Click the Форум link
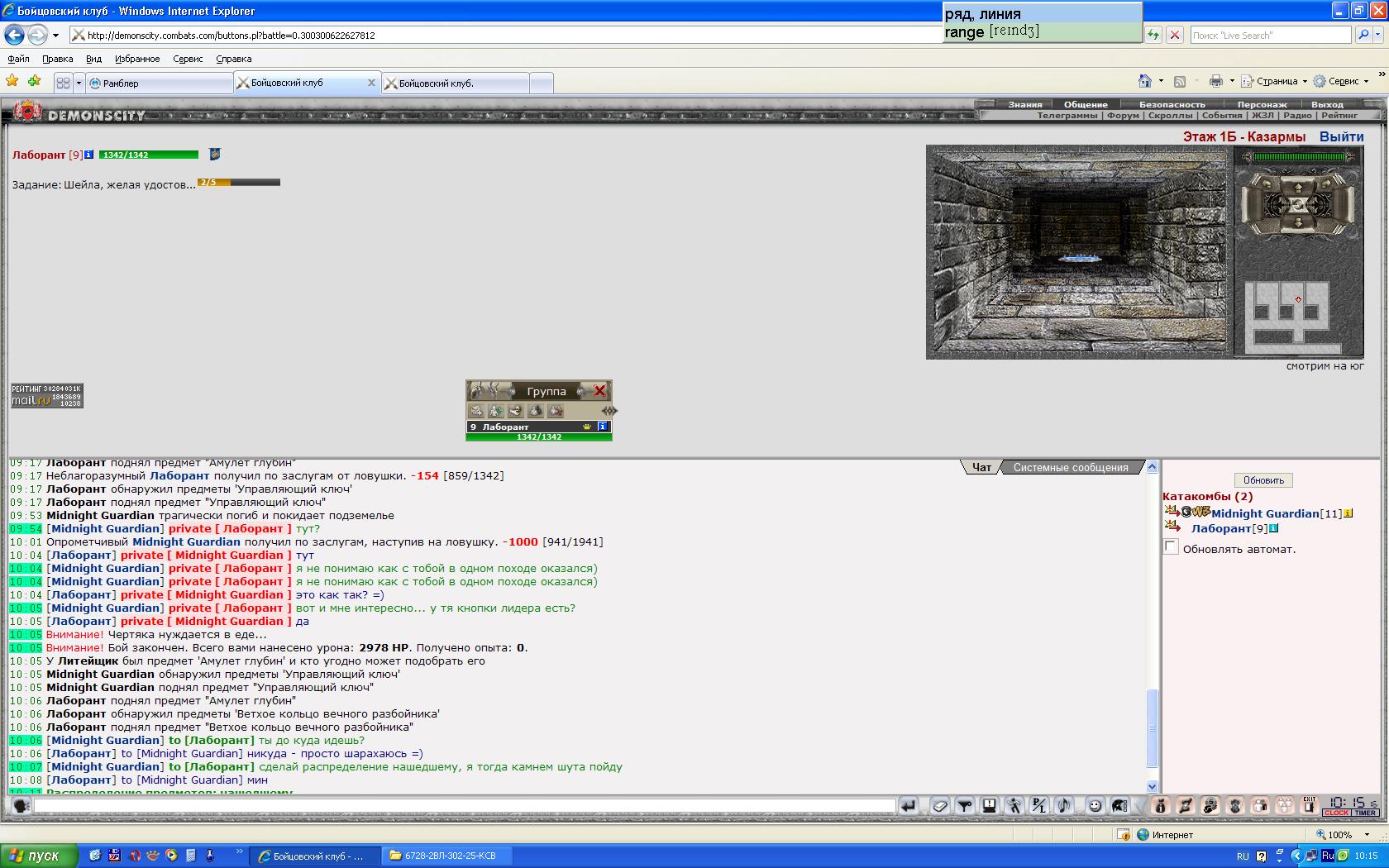The image size is (1389, 868). click(x=1123, y=115)
